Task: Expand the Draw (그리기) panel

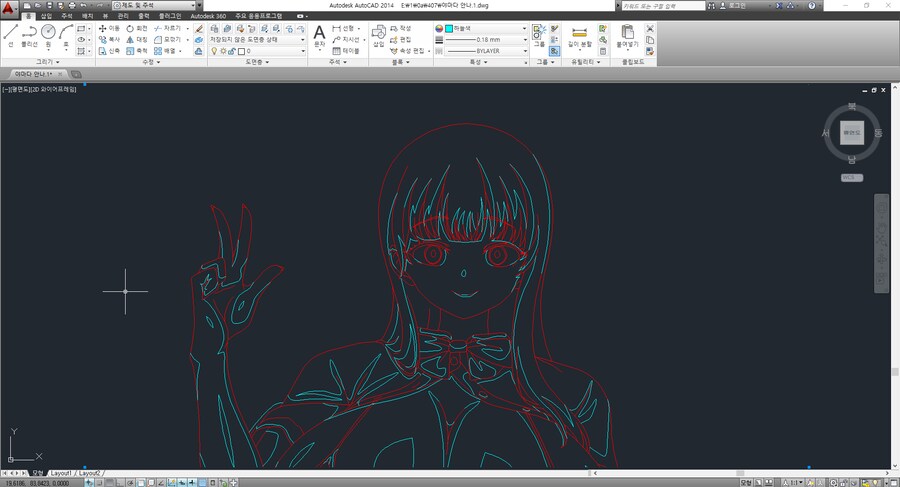Action: tap(48, 61)
